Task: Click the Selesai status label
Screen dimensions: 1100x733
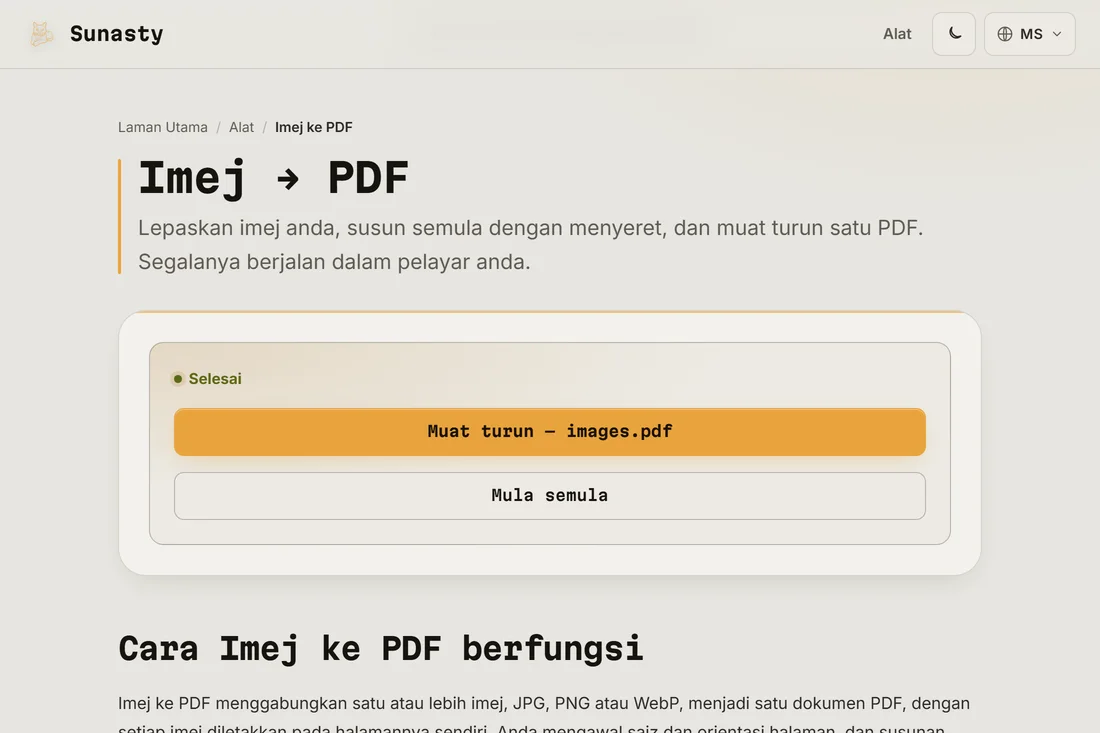Action: tap(215, 379)
